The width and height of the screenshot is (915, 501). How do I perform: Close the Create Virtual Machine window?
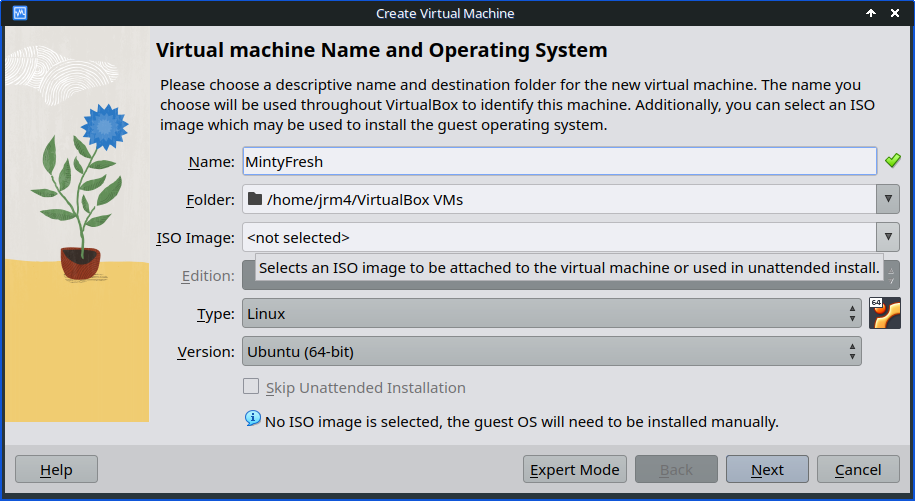[895, 13]
